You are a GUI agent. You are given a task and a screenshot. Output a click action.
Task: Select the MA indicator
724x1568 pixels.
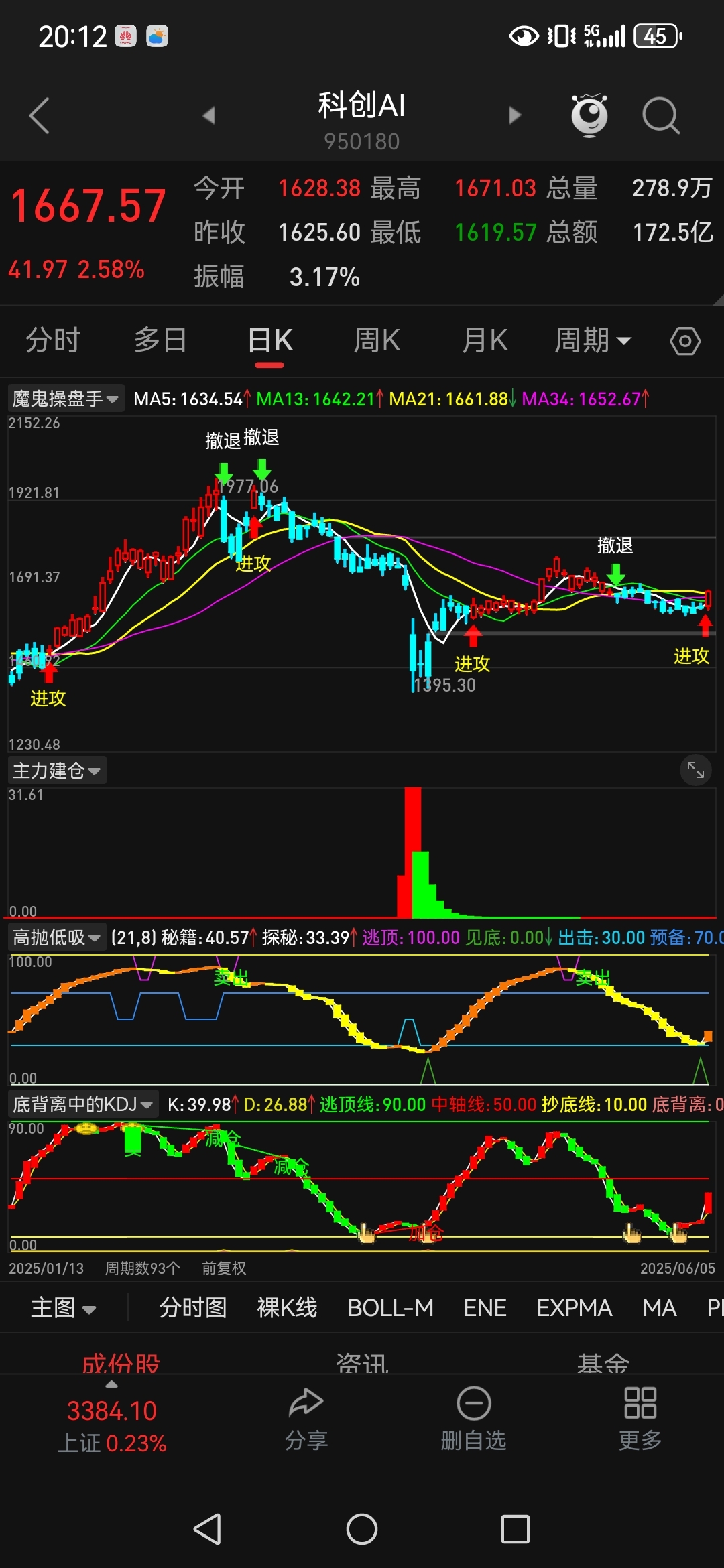(660, 1307)
